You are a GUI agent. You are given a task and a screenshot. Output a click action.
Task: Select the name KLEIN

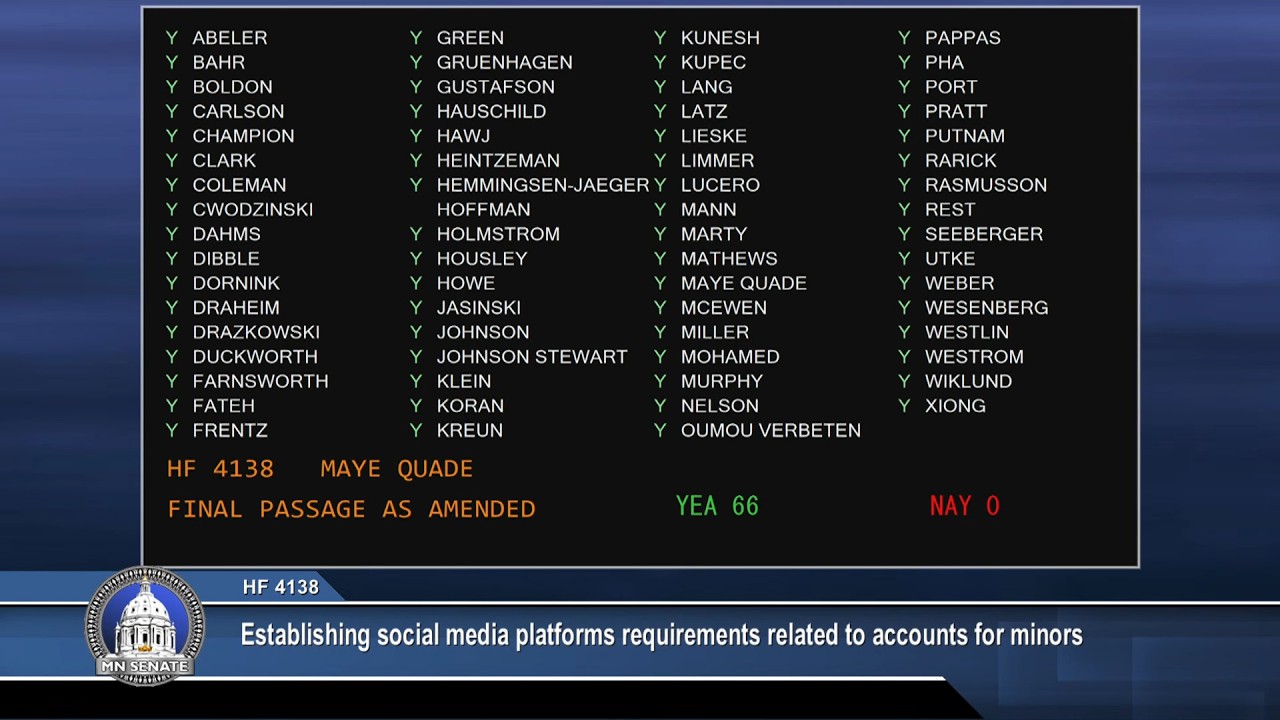(x=464, y=381)
